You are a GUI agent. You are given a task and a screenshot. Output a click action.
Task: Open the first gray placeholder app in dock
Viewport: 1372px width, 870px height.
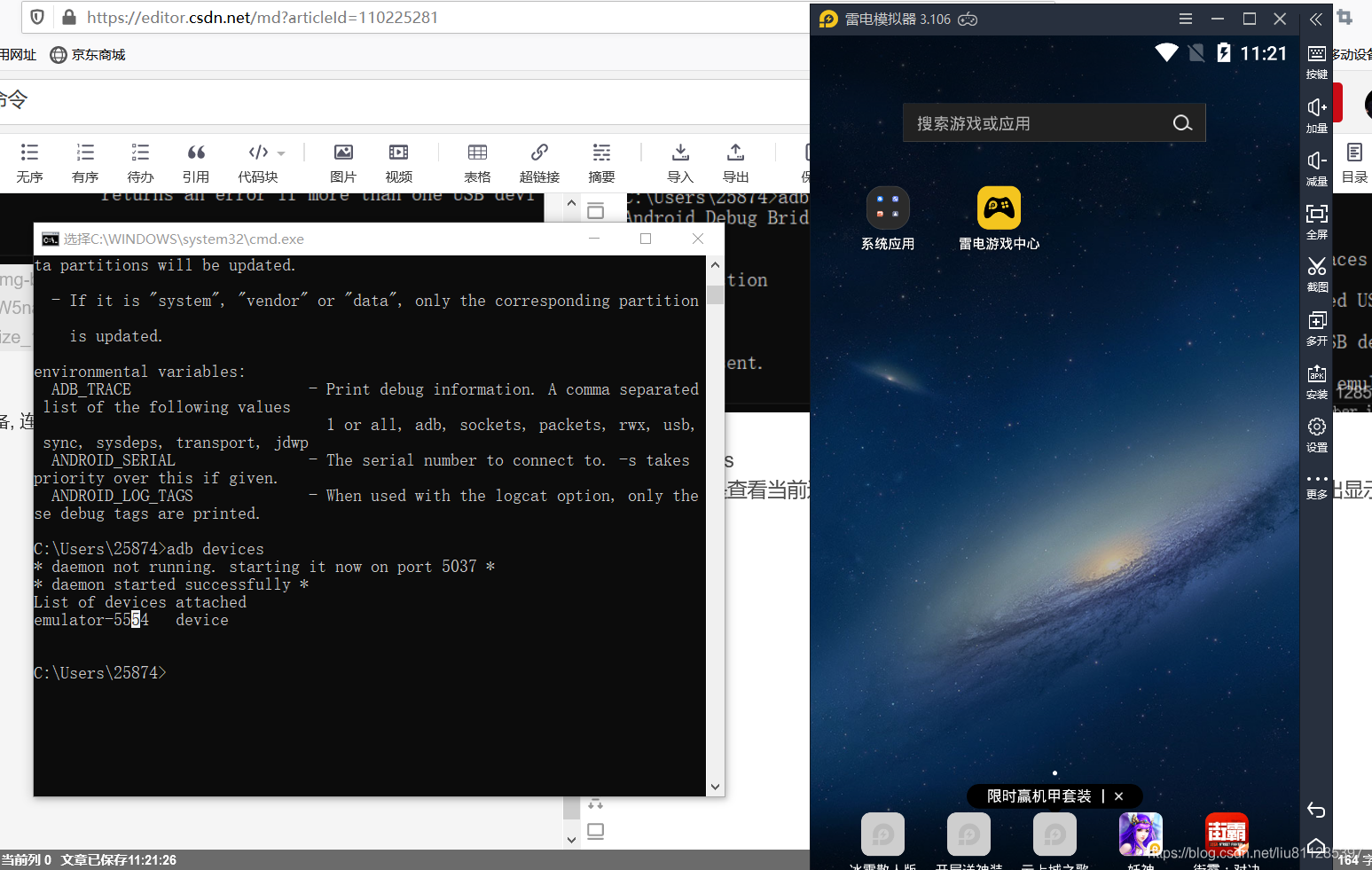tap(882, 835)
